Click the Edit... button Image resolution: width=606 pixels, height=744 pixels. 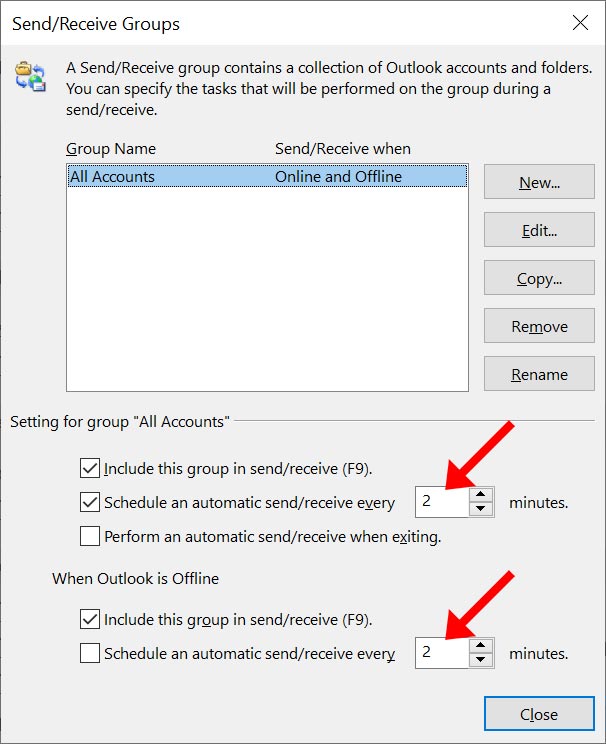click(x=539, y=230)
